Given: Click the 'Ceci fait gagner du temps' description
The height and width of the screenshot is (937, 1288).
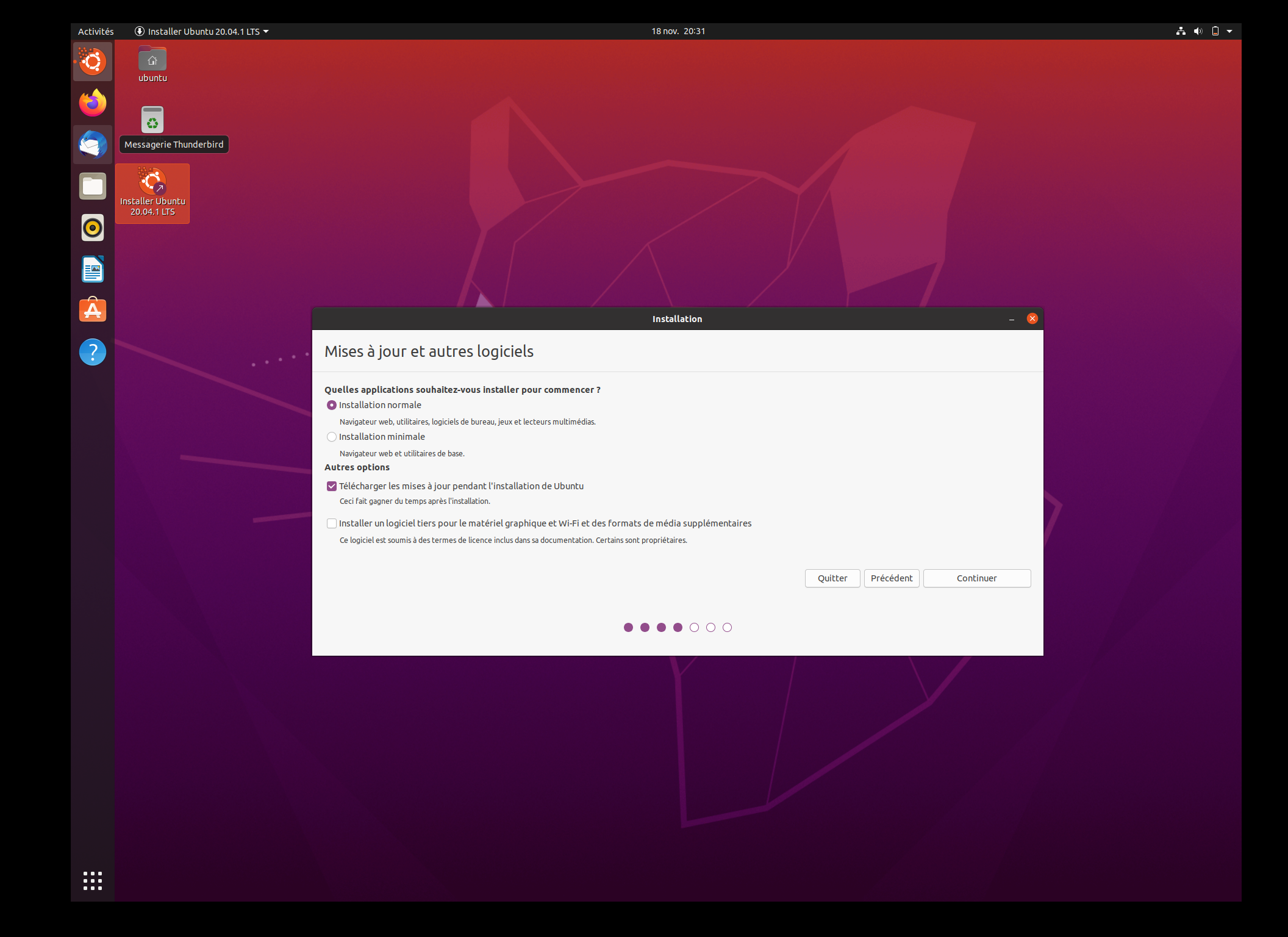Looking at the screenshot, I should click(415, 501).
